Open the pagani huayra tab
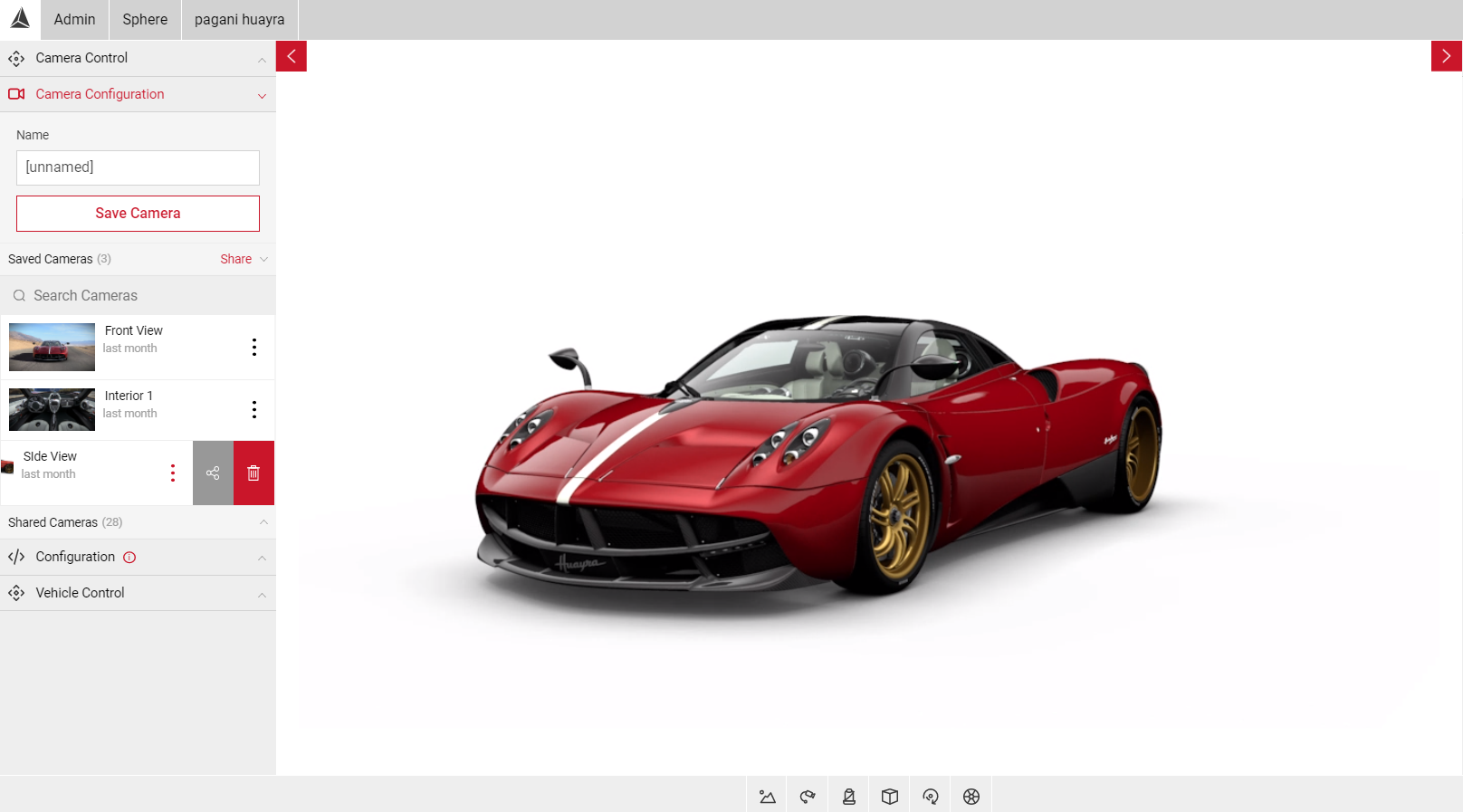The height and width of the screenshot is (812, 1463). [x=240, y=20]
